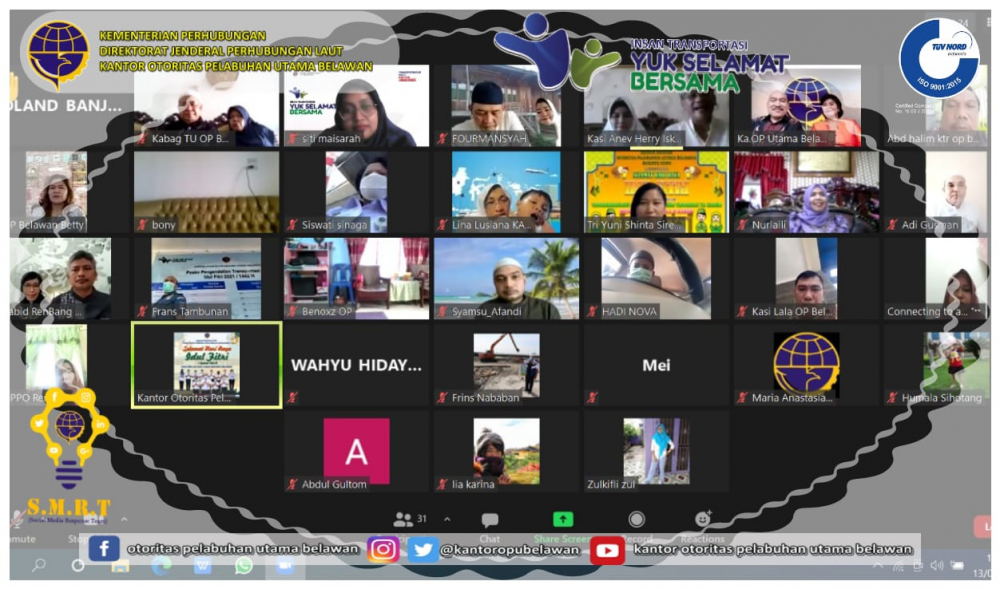This screenshot has width=1000, height=589.
Task: Click the 'Connecting to a...' participant tile
Action: (x=936, y=279)
